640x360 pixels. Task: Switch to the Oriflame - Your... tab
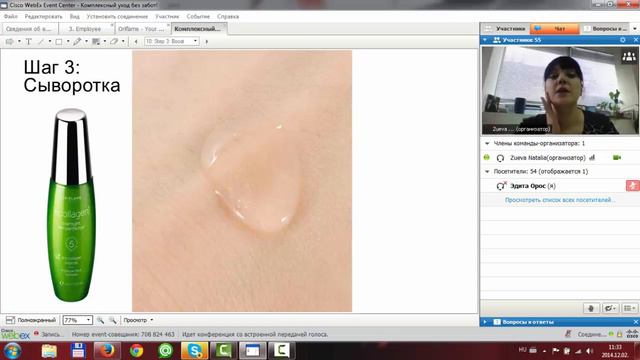(x=143, y=29)
